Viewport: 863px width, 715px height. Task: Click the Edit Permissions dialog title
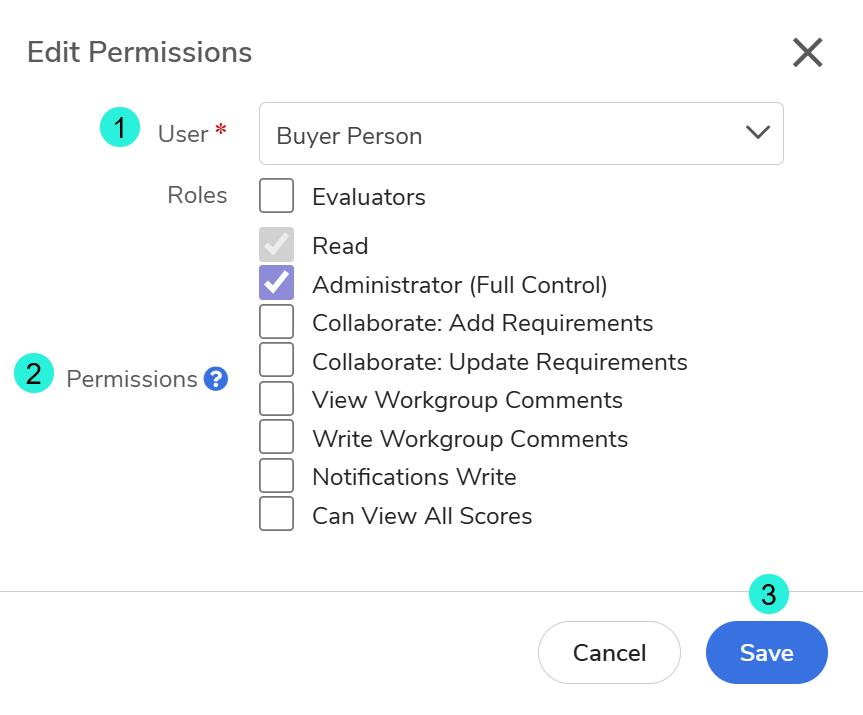pos(139,52)
